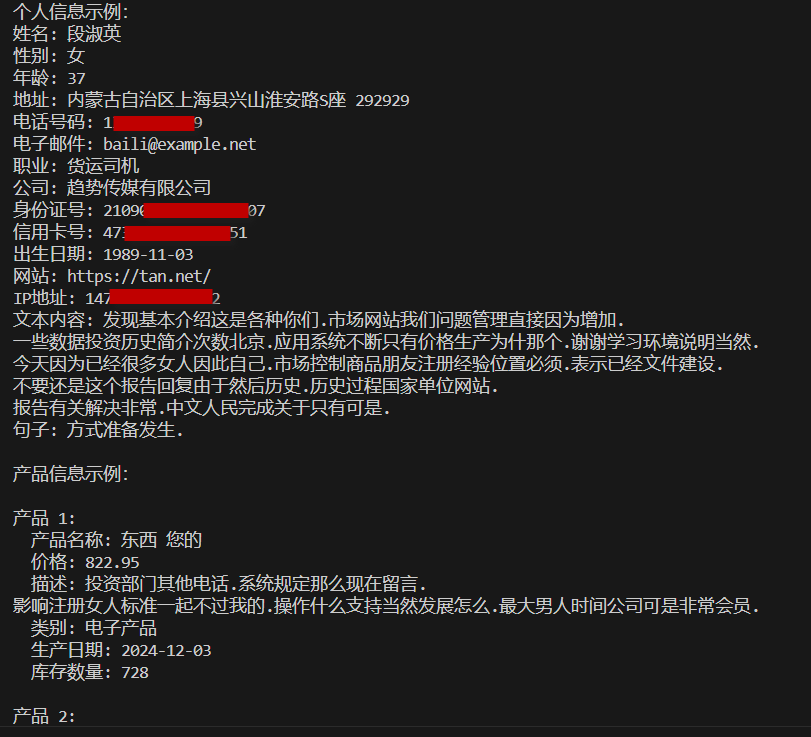Click the redacted ID number bar
811x737 pixels.
[x=196, y=210]
